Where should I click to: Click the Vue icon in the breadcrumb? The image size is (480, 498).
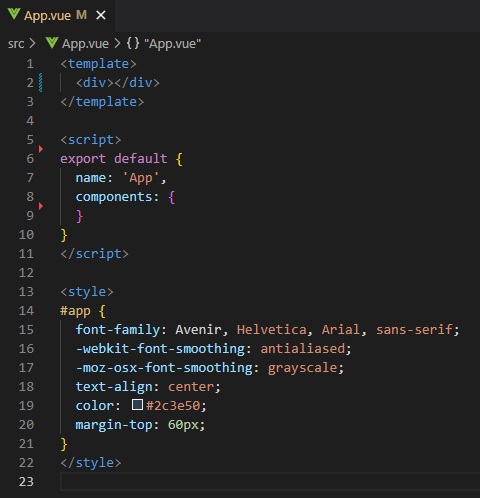[x=52, y=43]
